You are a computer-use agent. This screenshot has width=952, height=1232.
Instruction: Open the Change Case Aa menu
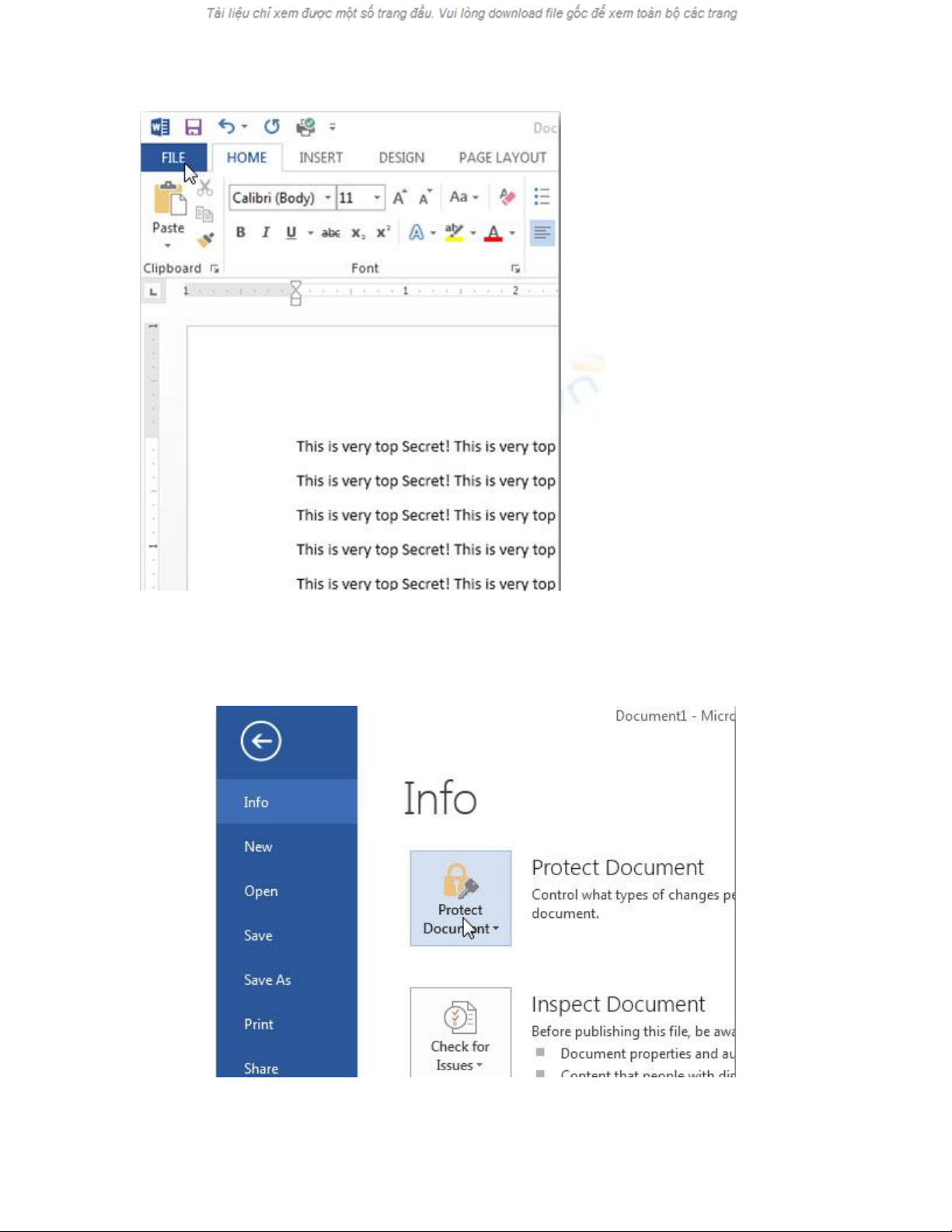click(464, 197)
